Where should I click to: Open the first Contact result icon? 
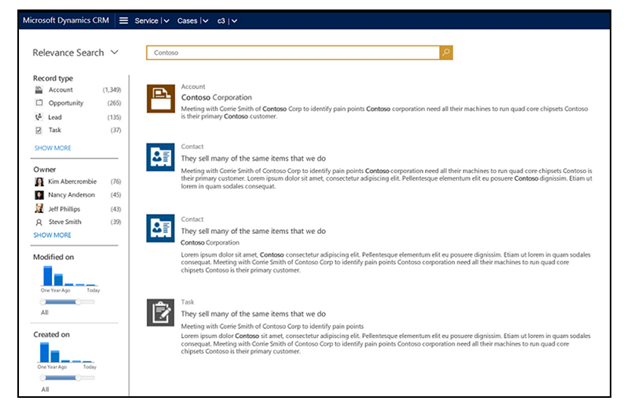click(x=160, y=157)
